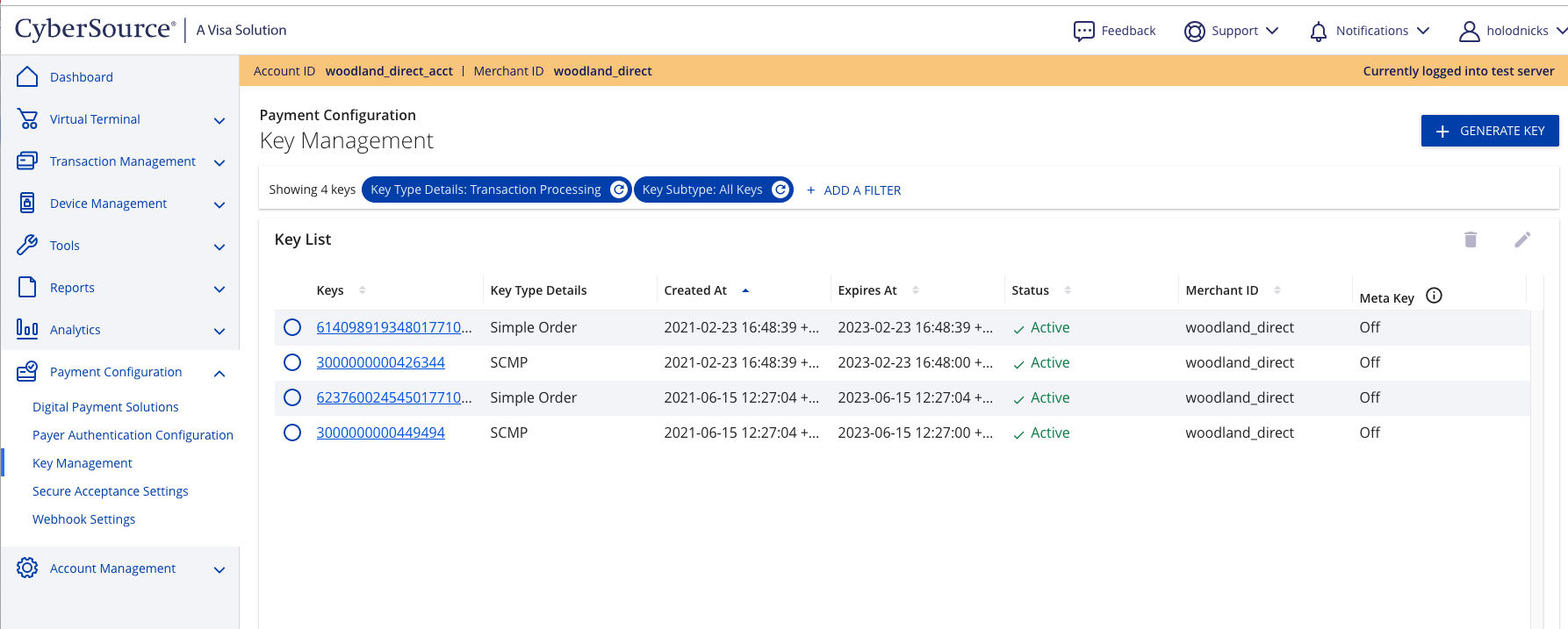Image resolution: width=1568 pixels, height=629 pixels.
Task: Sort by Keys column
Action: [363, 290]
